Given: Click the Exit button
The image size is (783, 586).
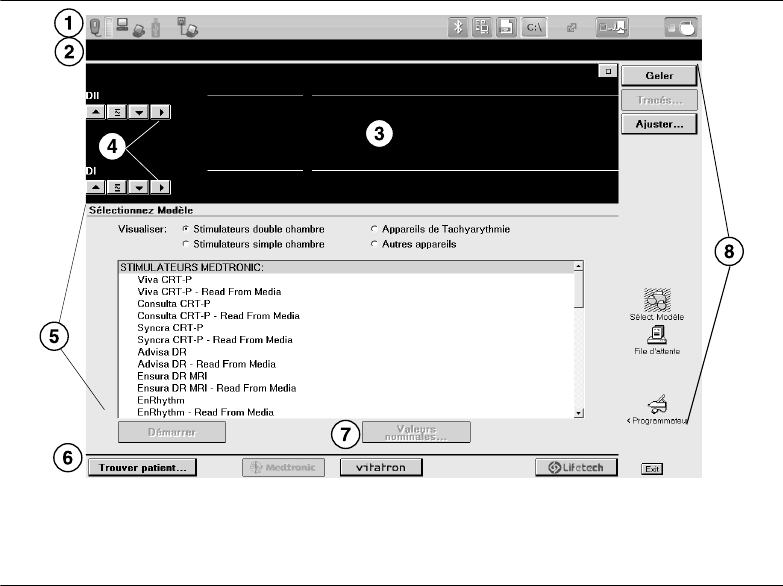Looking at the screenshot, I should pyautogui.click(x=652, y=469).
